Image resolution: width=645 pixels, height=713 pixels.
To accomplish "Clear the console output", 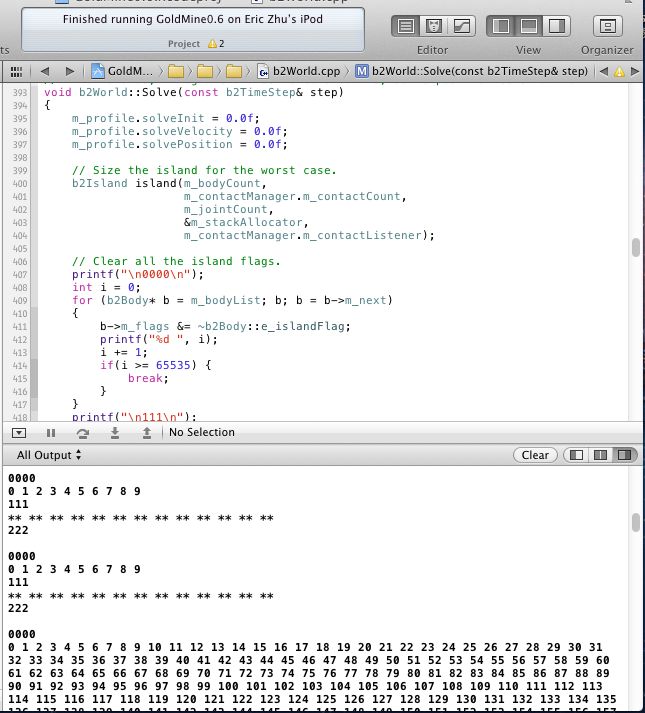I will click(535, 455).
